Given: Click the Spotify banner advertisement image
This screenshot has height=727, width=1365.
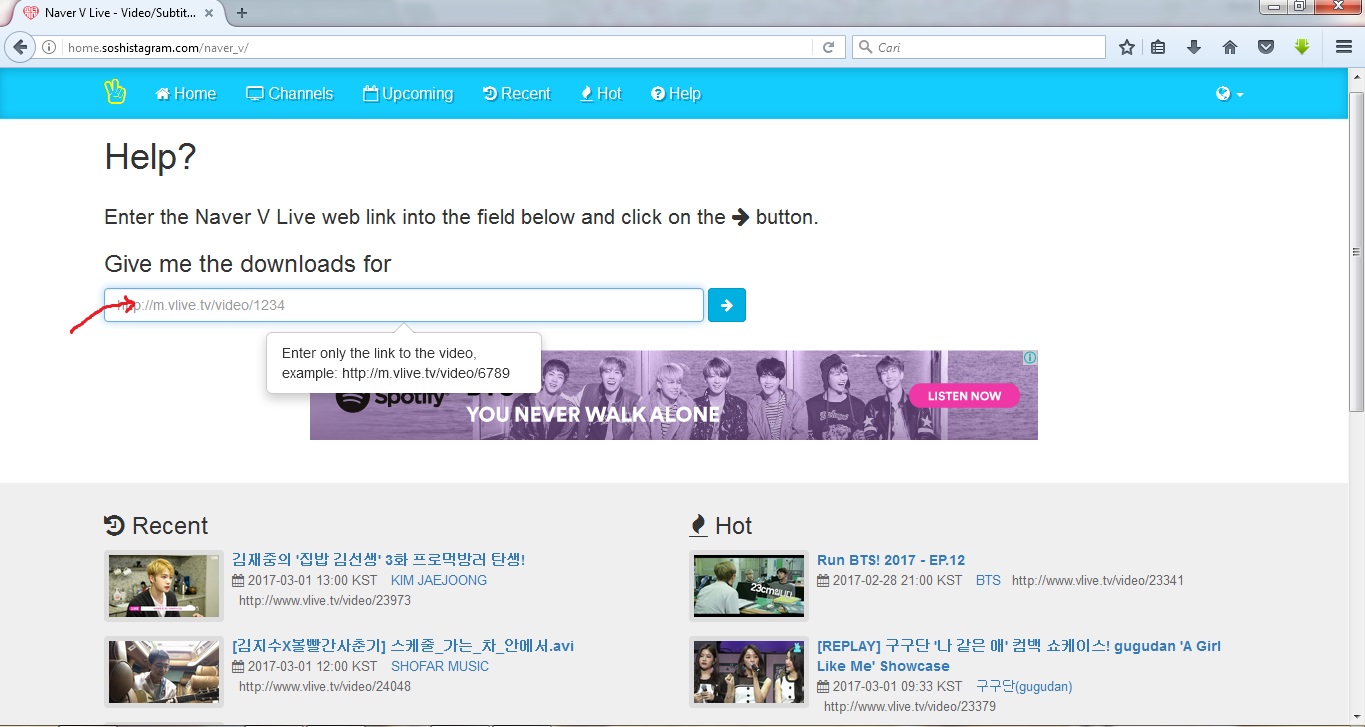Looking at the screenshot, I should pyautogui.click(x=674, y=395).
